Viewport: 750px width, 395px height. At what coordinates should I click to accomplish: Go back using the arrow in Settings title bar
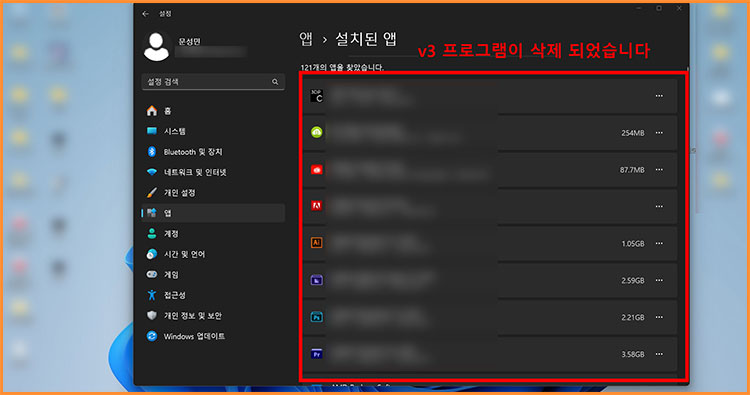pyautogui.click(x=145, y=14)
